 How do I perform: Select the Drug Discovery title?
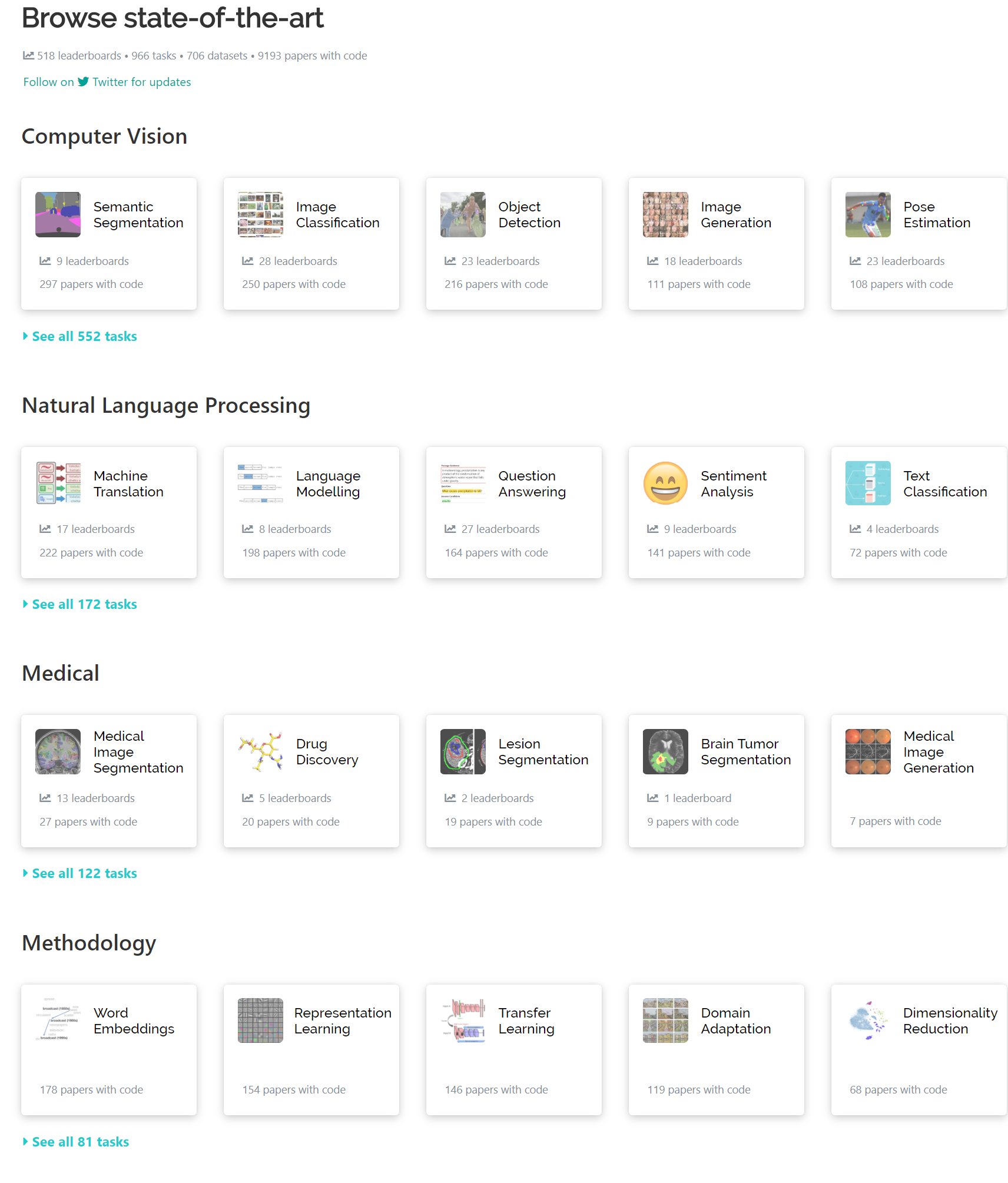tap(327, 751)
